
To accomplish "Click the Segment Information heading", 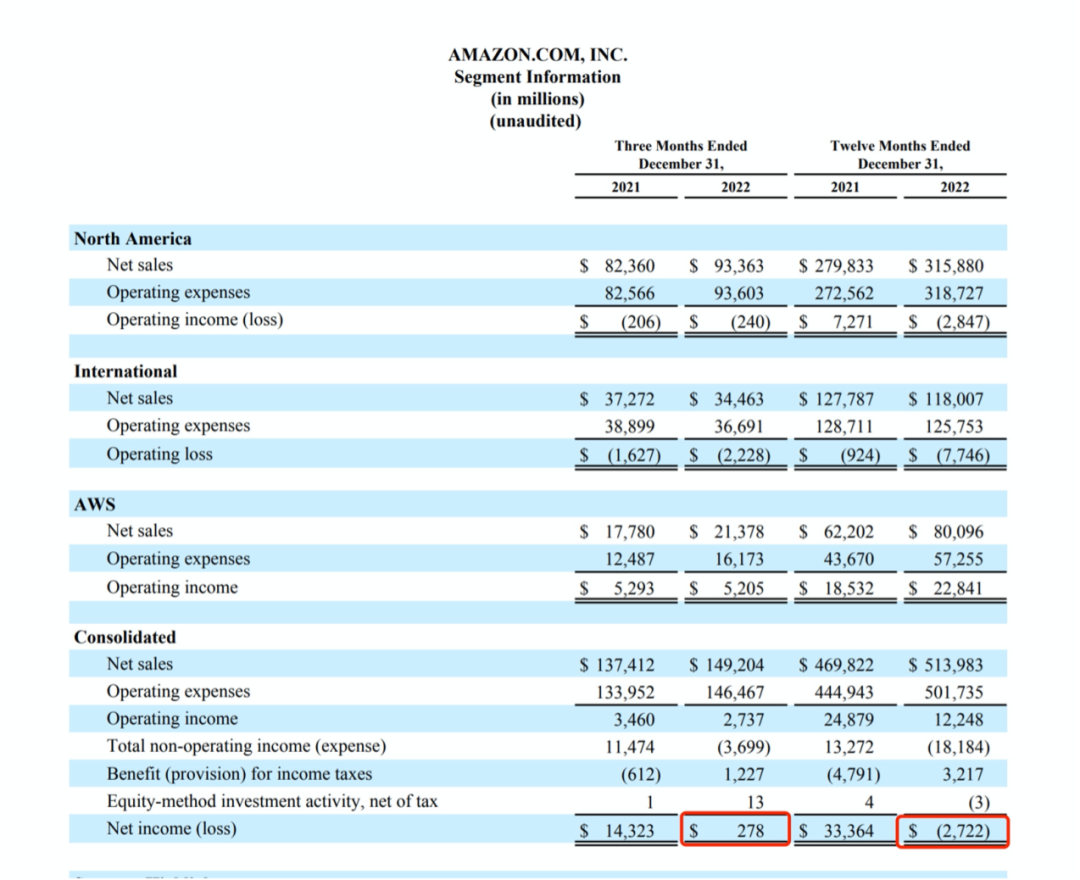I will (x=537, y=77).
